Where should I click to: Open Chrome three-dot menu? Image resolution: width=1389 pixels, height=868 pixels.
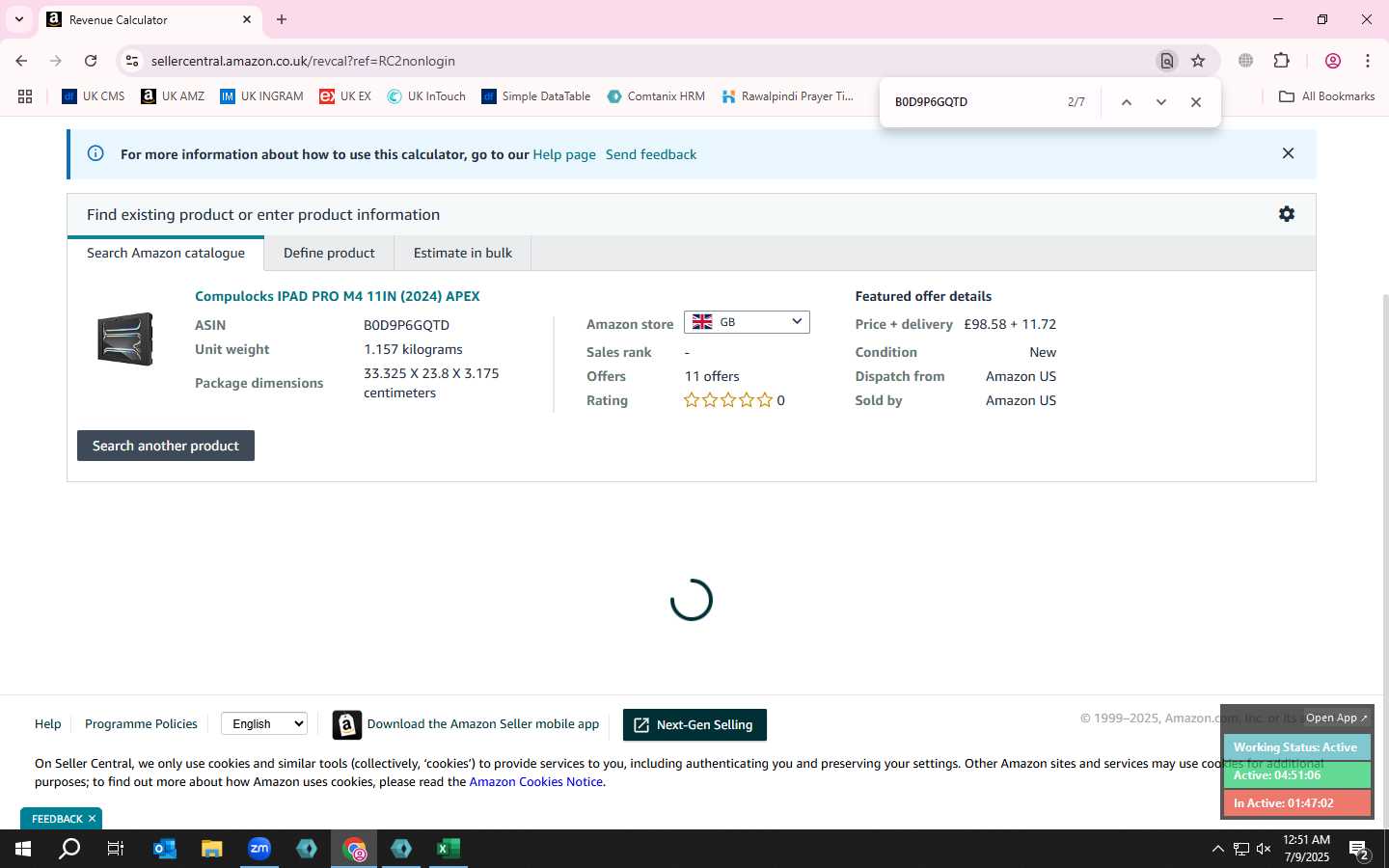tap(1368, 61)
